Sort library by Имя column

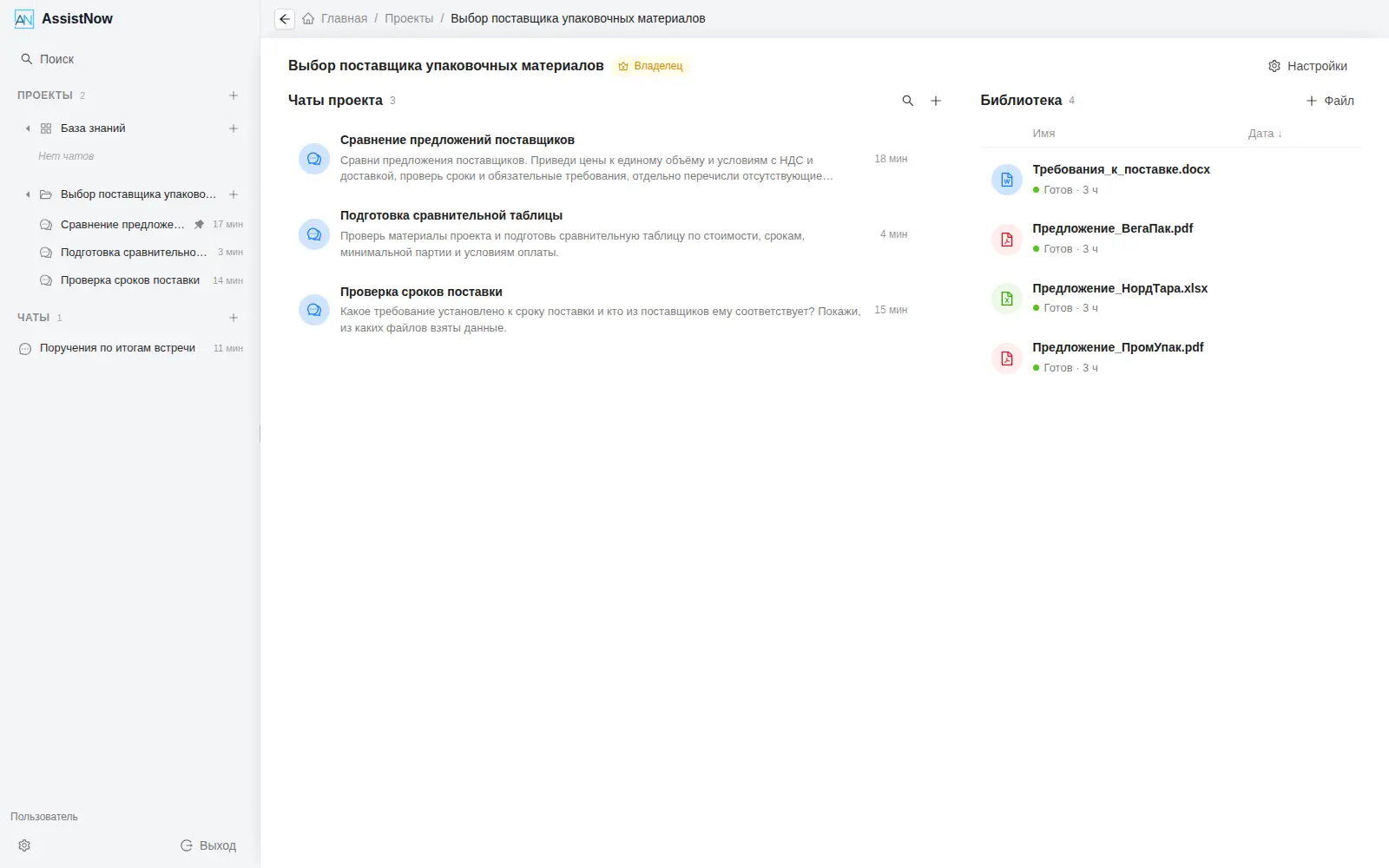click(1043, 134)
